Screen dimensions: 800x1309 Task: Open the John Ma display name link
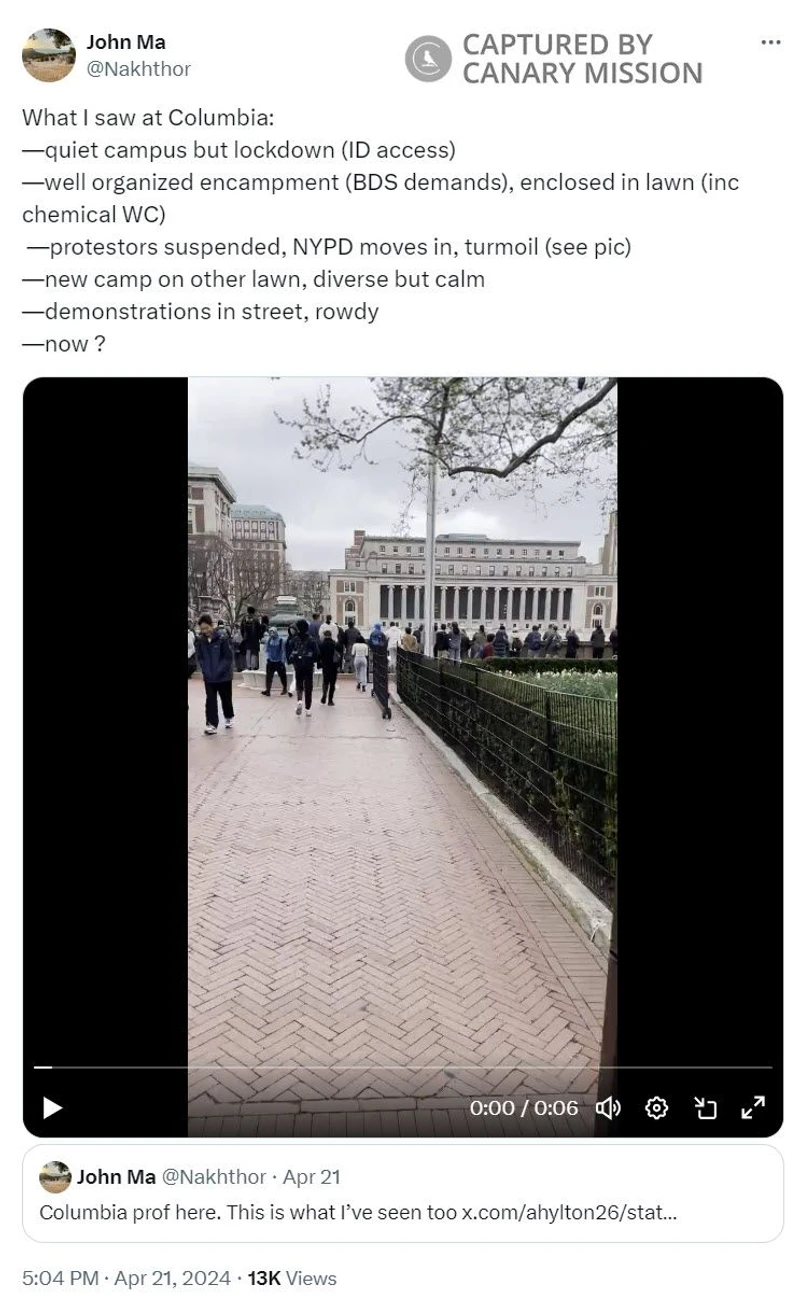tap(126, 42)
